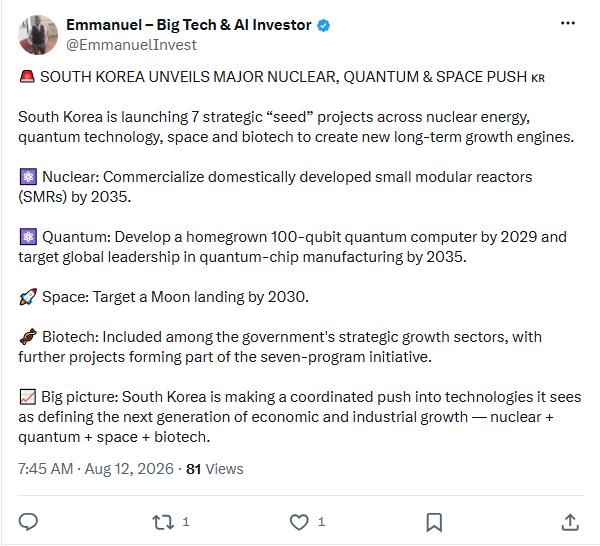Open the share upload icon
600x546 pixels.
point(570,522)
